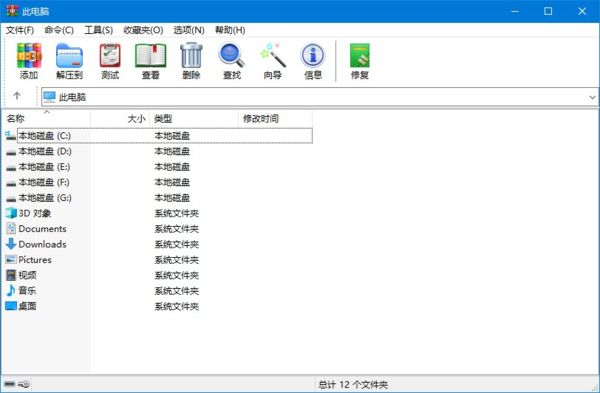Click the Local Disk (C:) drive icon
The image size is (600, 393).
coord(11,135)
